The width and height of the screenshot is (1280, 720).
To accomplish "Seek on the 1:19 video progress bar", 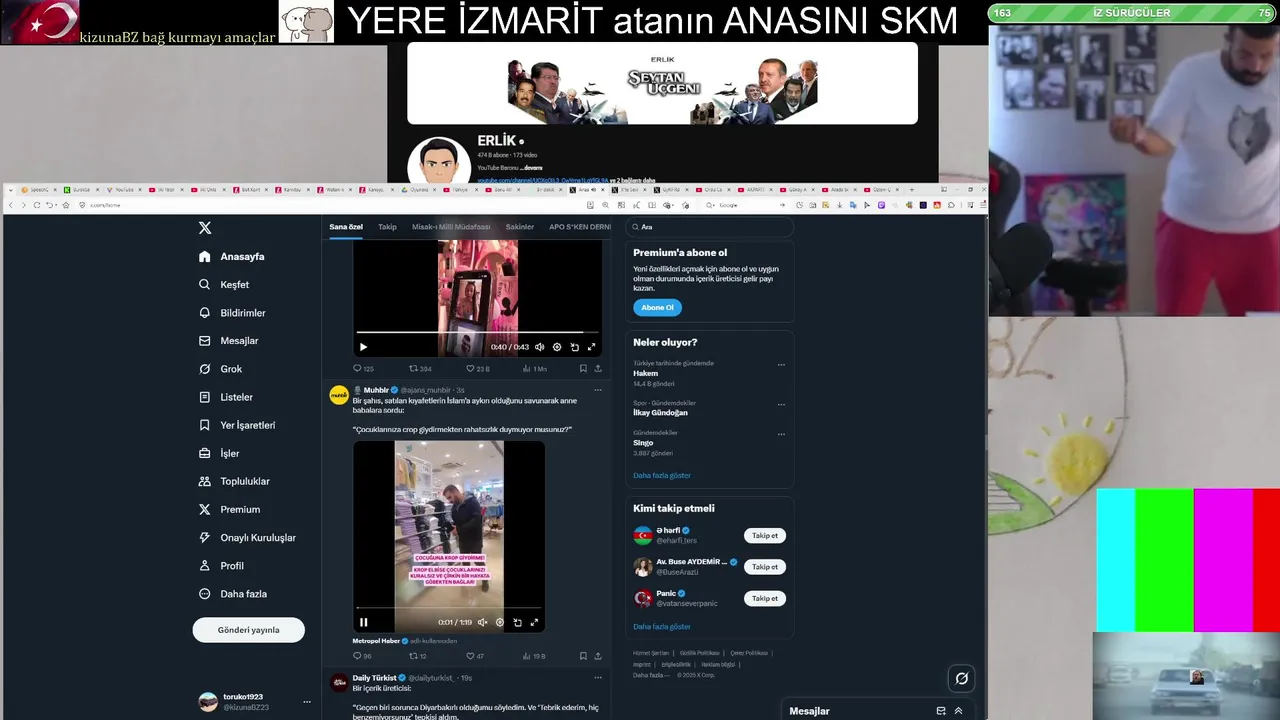I will coord(449,607).
